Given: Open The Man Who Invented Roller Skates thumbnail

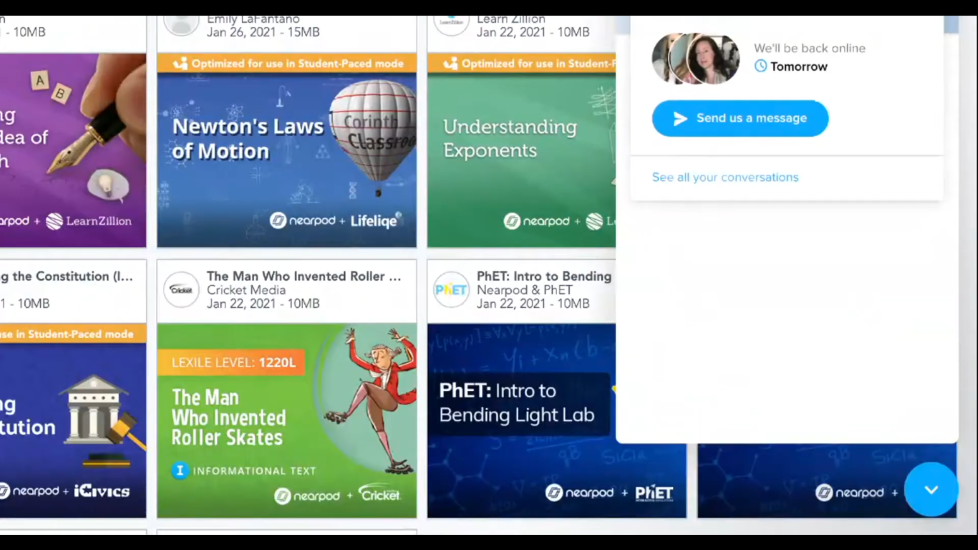Looking at the screenshot, I should (287, 420).
